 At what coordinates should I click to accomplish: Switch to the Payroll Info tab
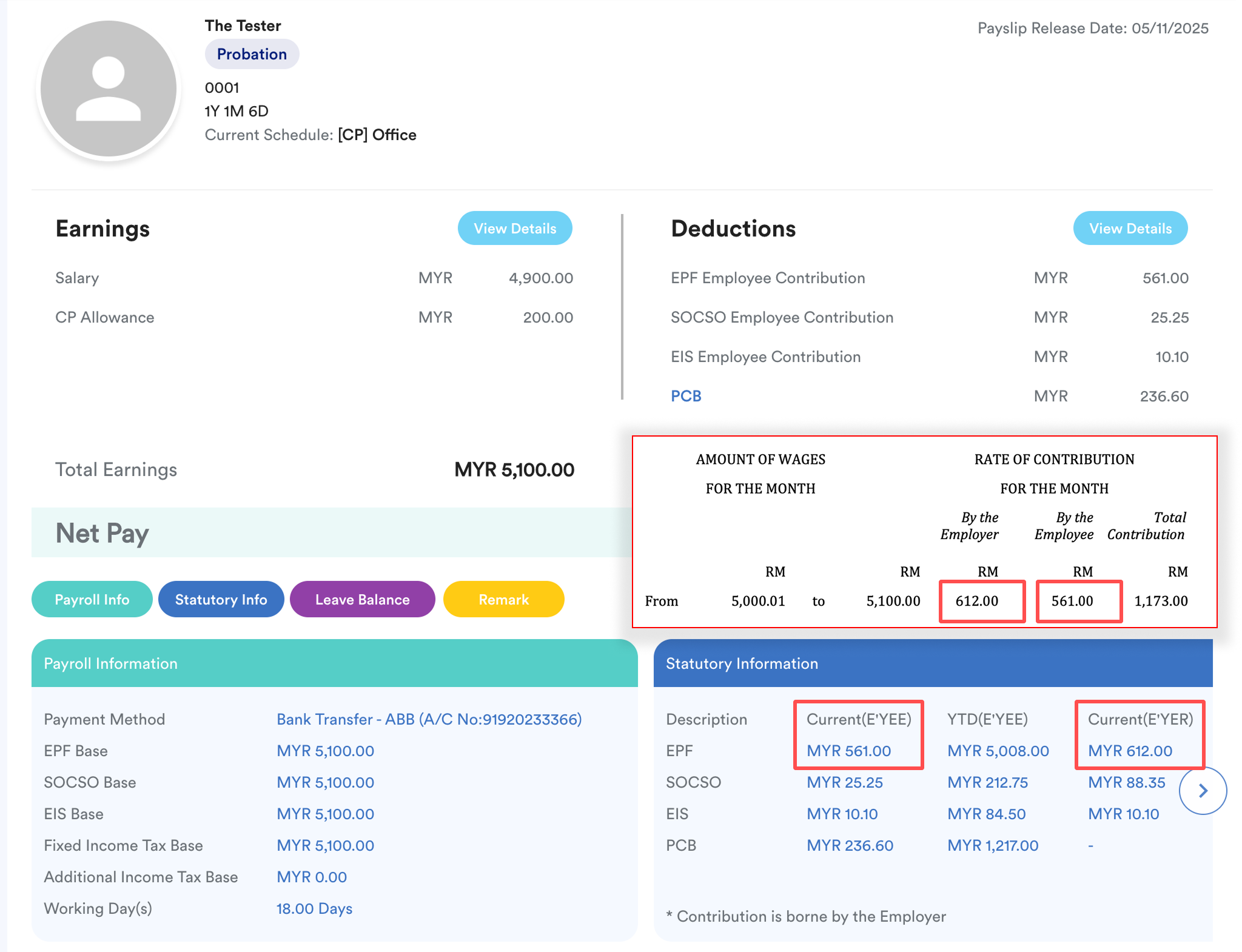(x=92, y=600)
